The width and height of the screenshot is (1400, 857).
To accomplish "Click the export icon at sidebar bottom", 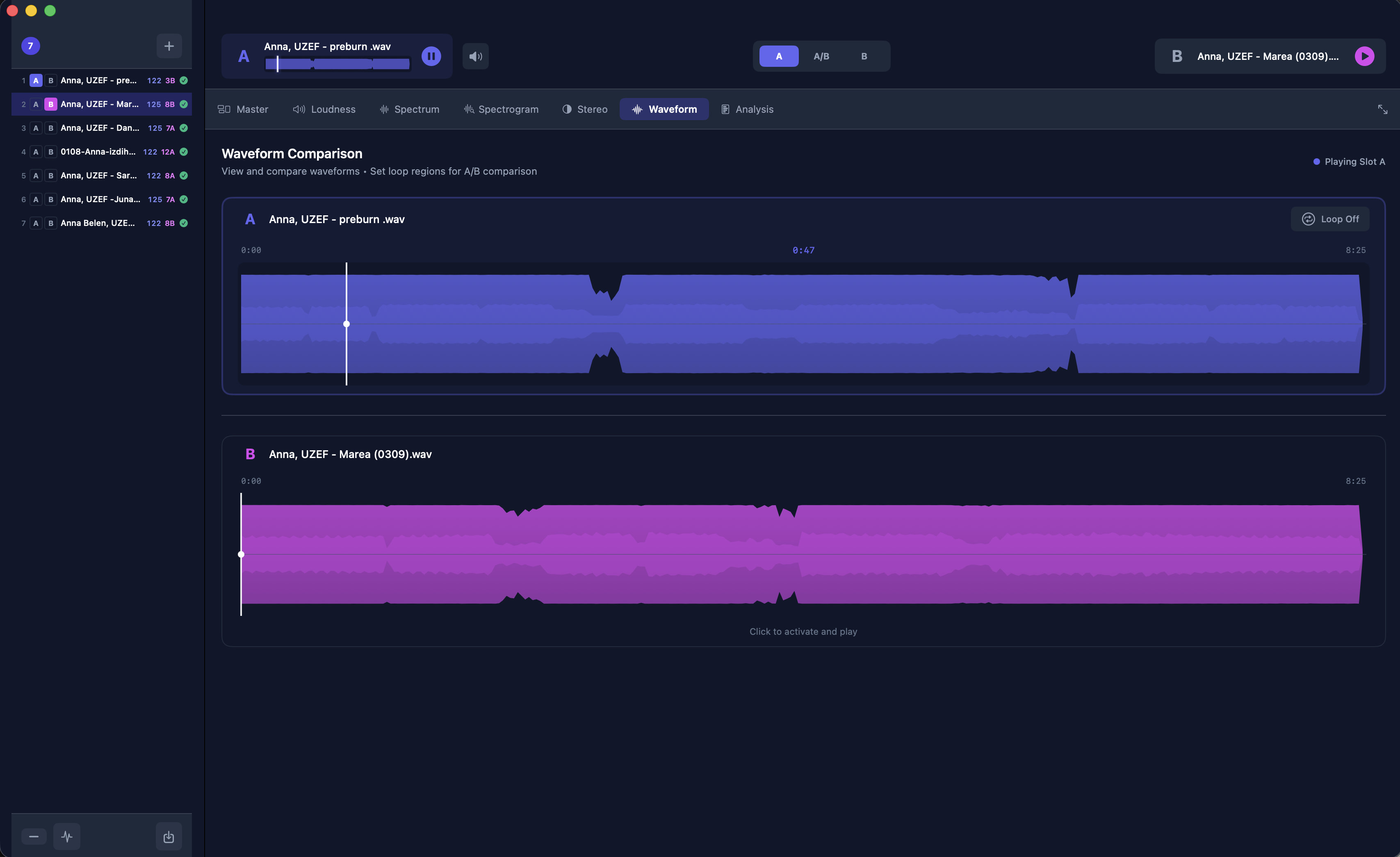I will pyautogui.click(x=169, y=836).
